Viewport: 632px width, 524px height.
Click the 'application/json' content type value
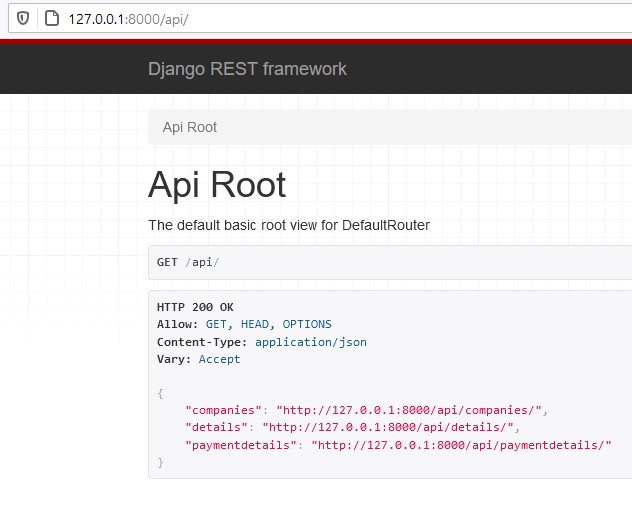tap(311, 342)
